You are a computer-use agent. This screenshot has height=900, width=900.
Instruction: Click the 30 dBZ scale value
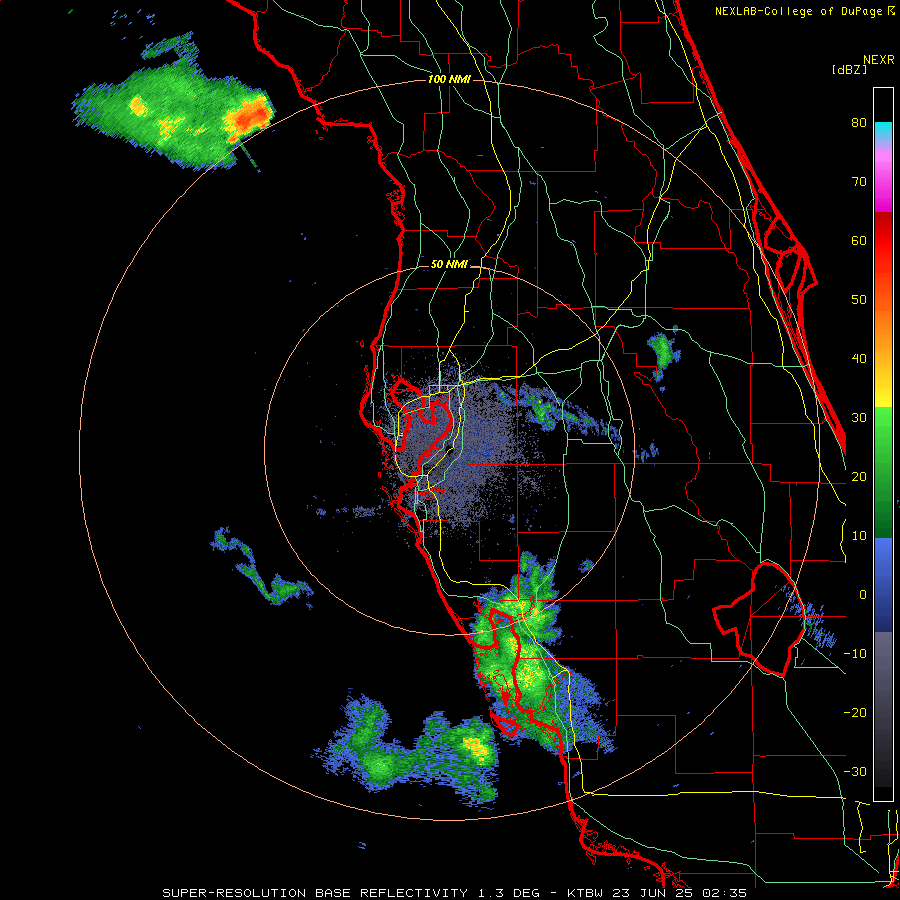point(859,418)
